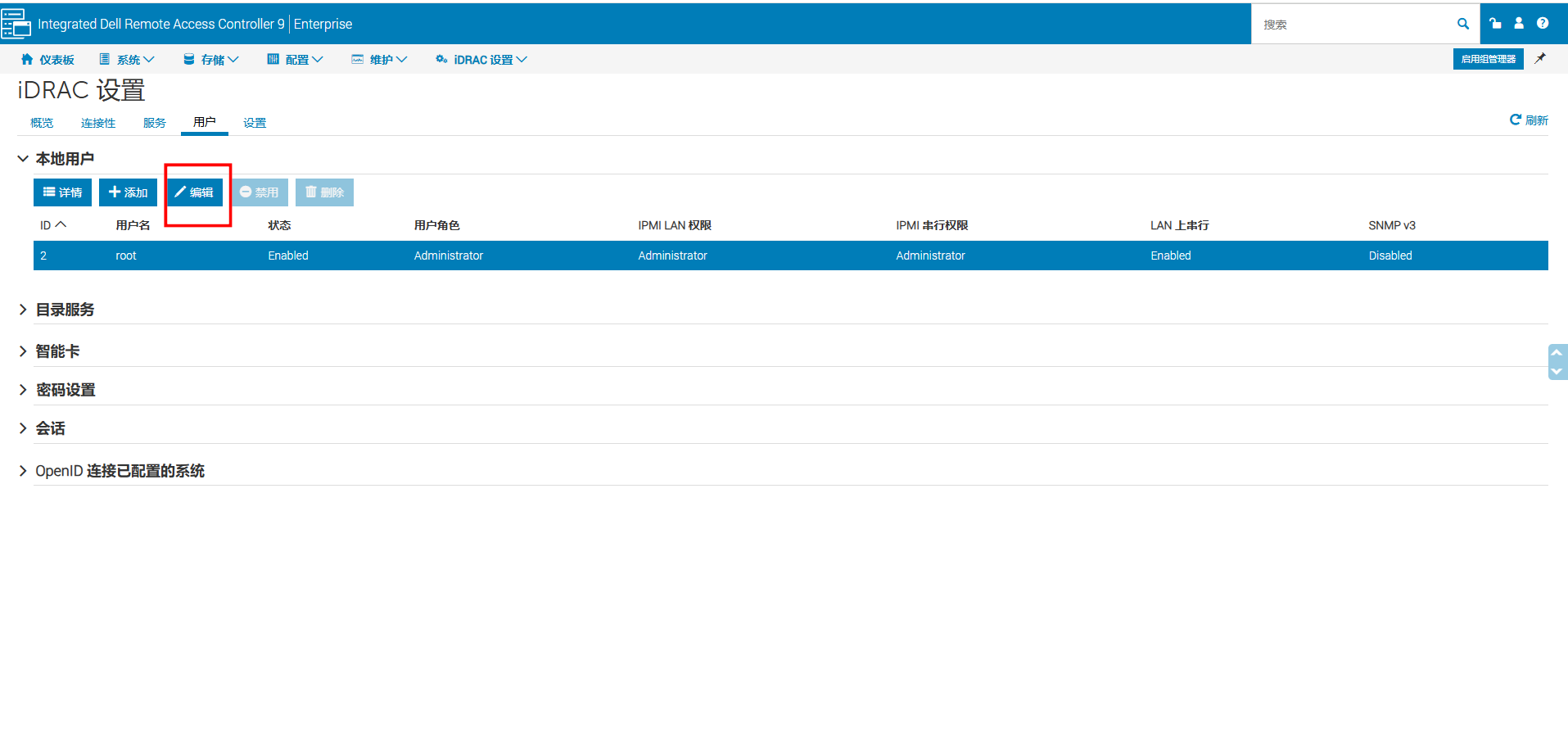
Task: Click the LAN 上串行 column header
Action: pyautogui.click(x=1179, y=225)
